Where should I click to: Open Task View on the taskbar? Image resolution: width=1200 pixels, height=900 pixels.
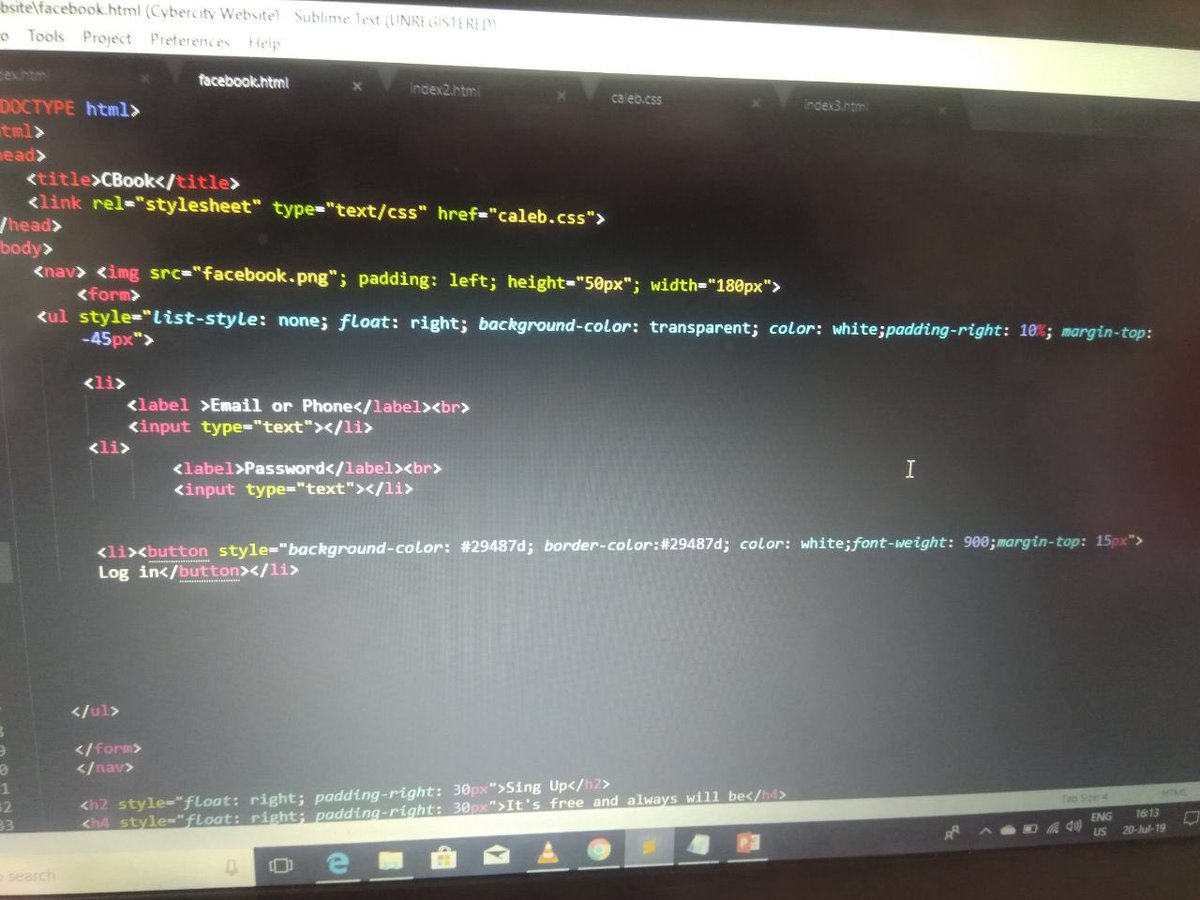point(281,865)
